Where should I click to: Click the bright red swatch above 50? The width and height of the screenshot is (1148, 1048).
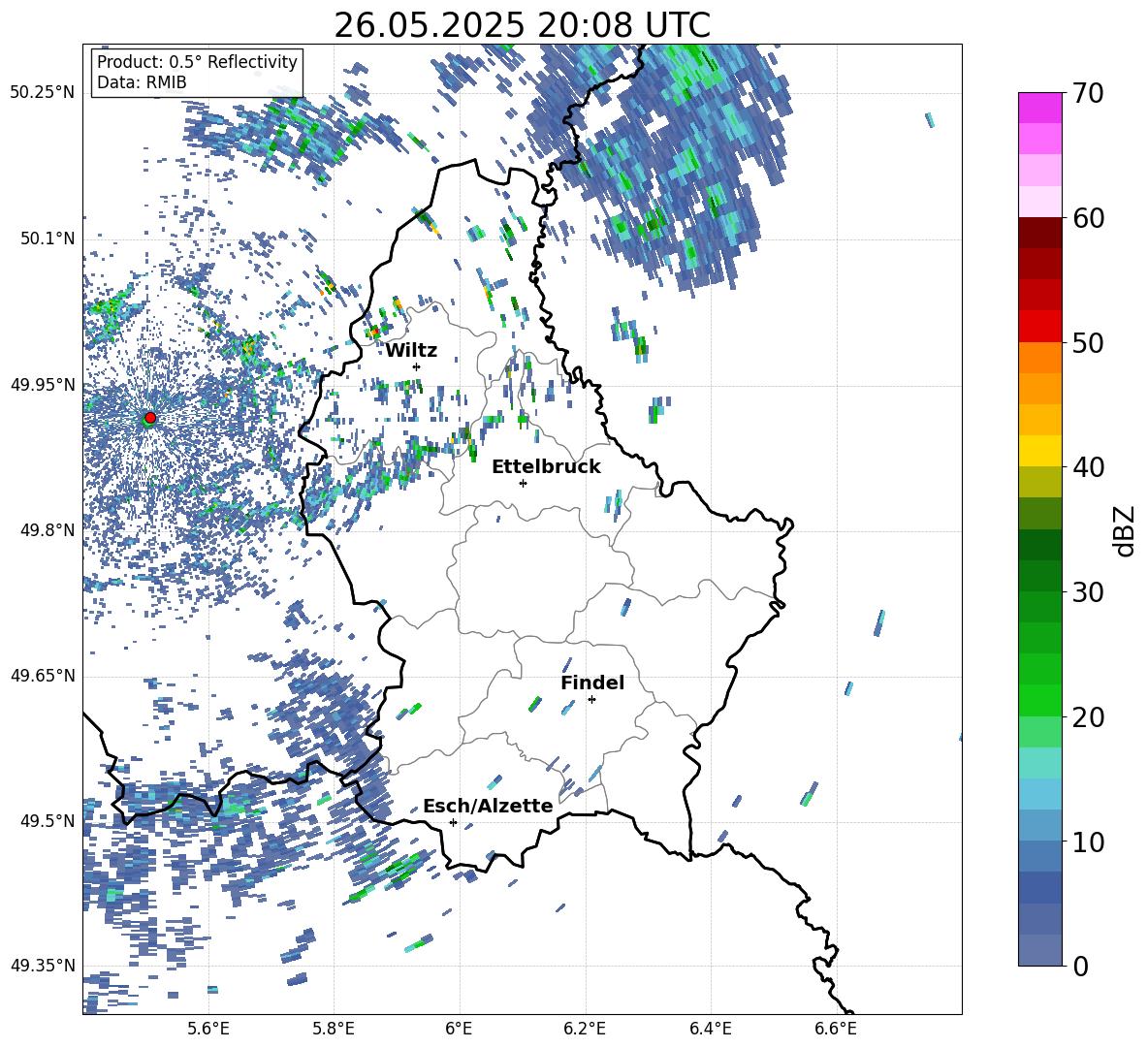[1040, 327]
